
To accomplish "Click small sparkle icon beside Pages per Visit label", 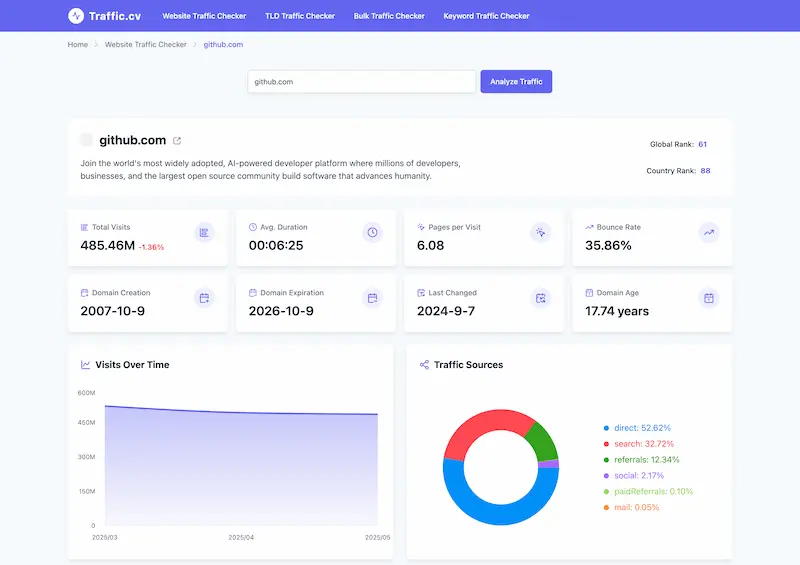I will 421,227.
